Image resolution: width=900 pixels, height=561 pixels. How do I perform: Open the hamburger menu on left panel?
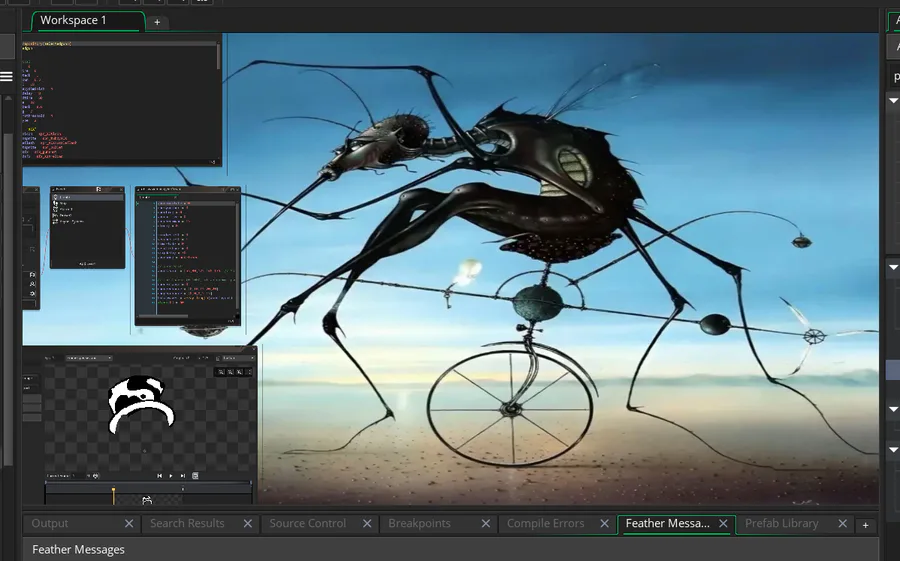click(6, 76)
